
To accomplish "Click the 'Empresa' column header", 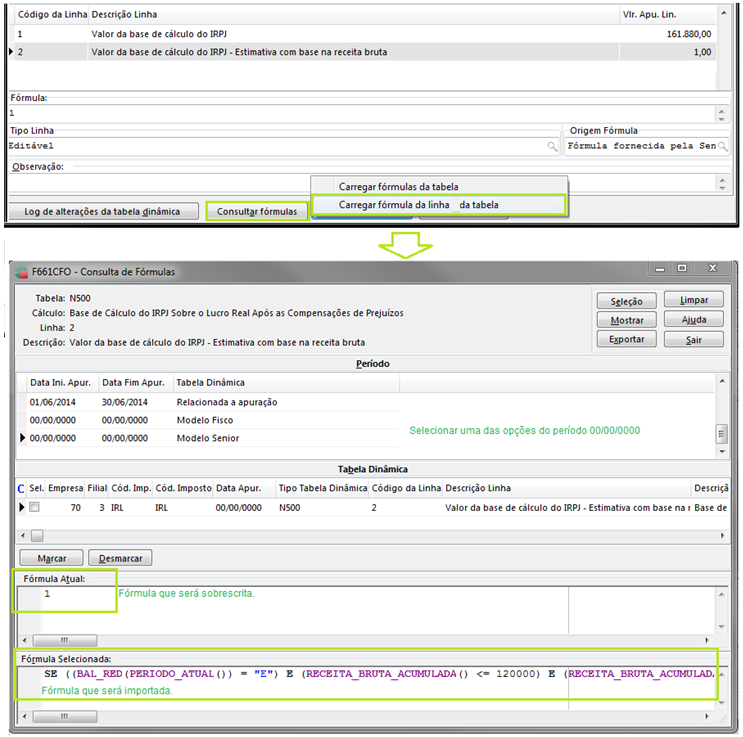I will pos(65,488).
